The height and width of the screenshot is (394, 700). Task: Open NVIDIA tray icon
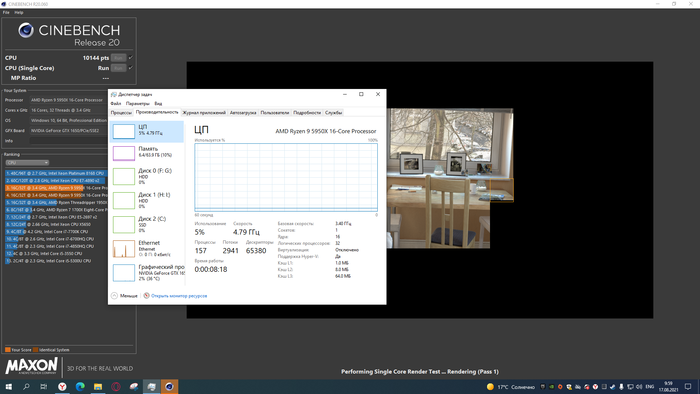click(551, 387)
